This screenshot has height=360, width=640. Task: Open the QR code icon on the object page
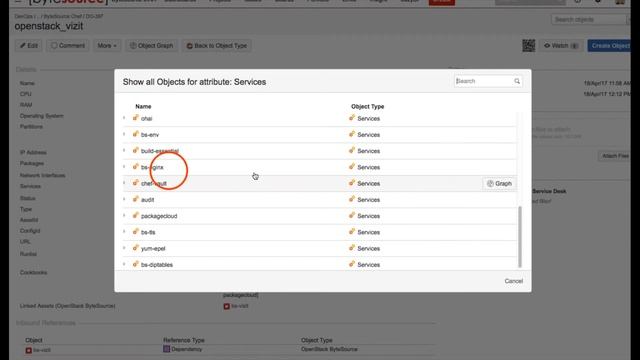point(529,46)
